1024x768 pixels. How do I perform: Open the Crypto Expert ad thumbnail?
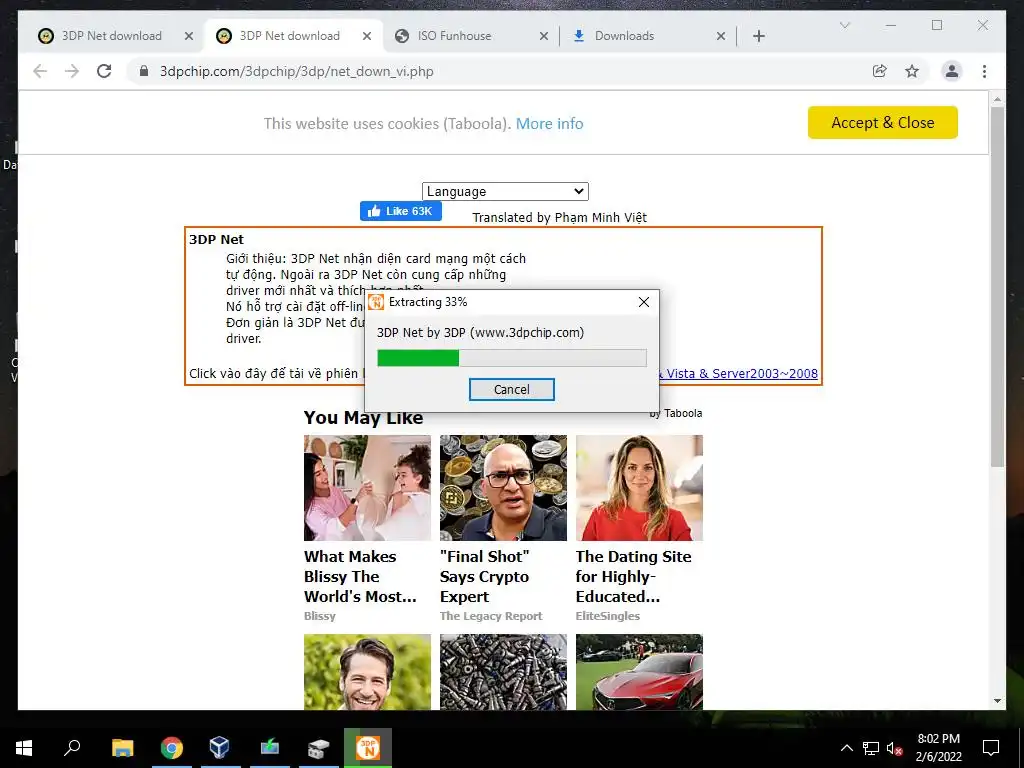[503, 488]
